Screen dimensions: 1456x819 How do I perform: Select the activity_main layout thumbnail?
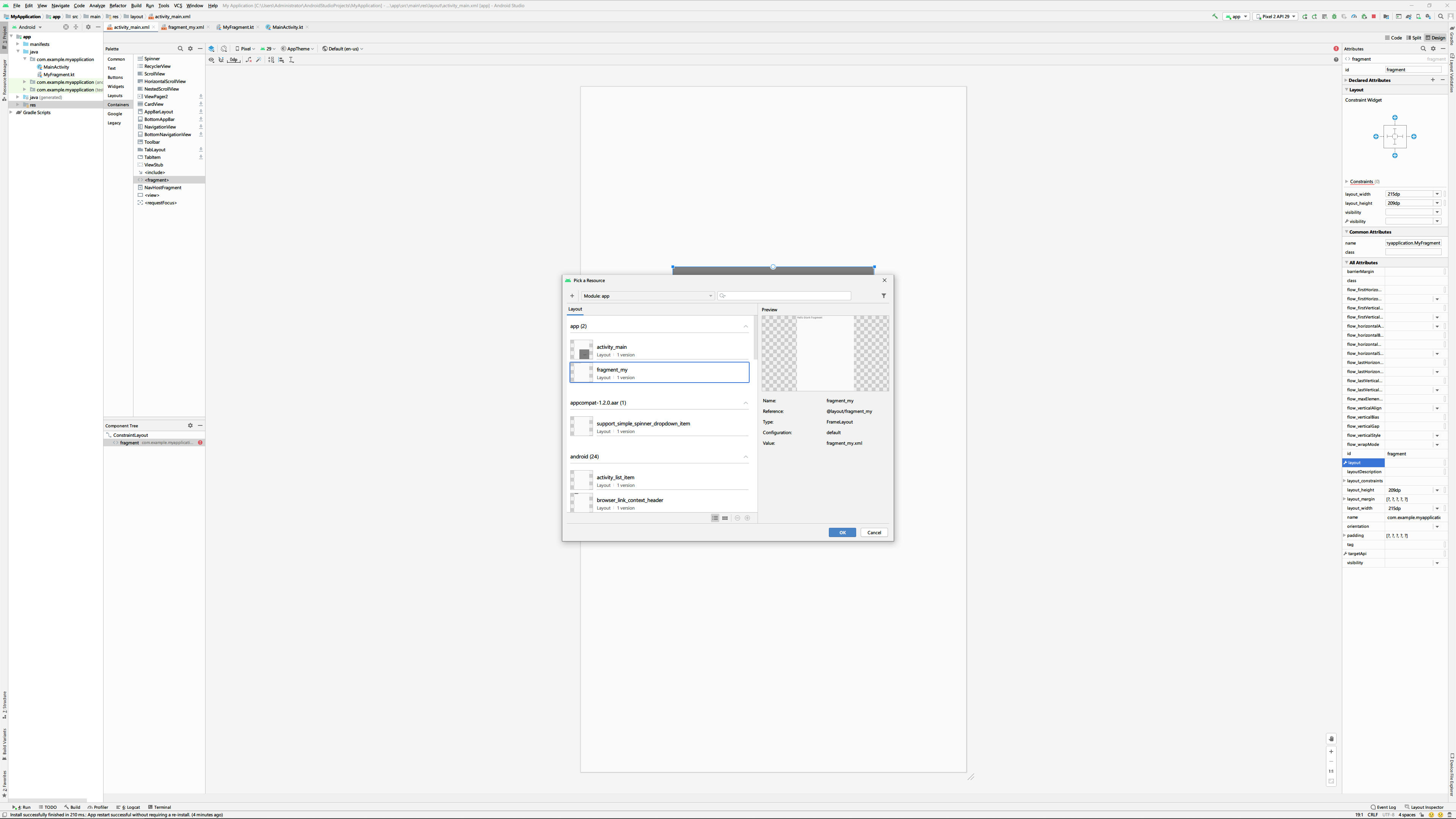click(x=582, y=350)
